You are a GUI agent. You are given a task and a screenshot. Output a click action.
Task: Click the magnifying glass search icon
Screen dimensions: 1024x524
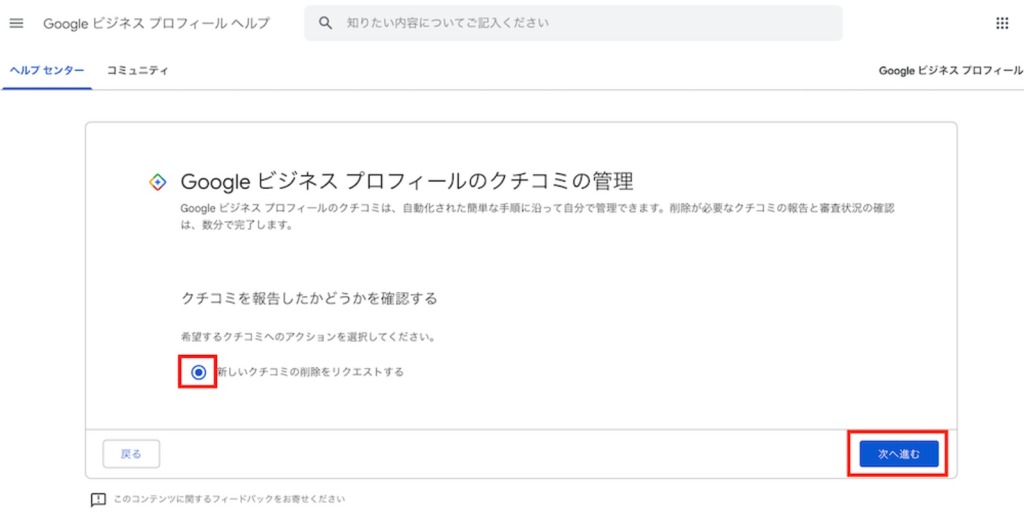pyautogui.click(x=325, y=23)
